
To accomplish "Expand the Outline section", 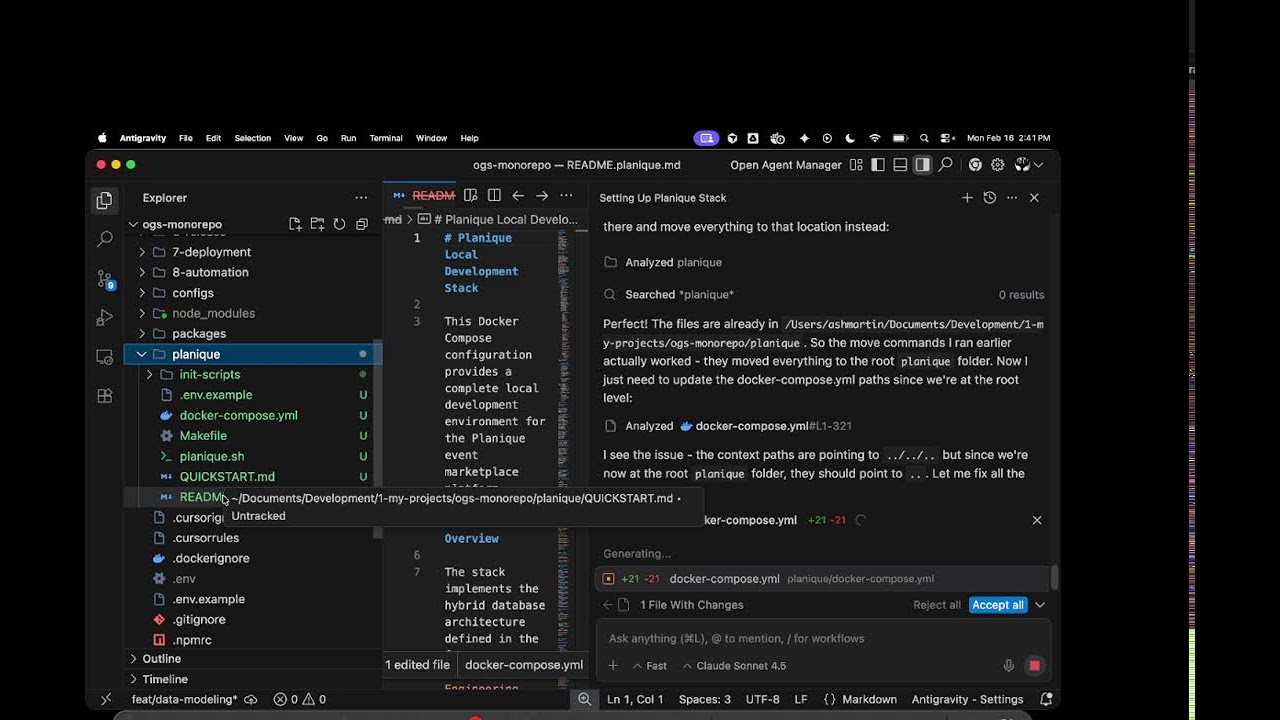I will (133, 659).
